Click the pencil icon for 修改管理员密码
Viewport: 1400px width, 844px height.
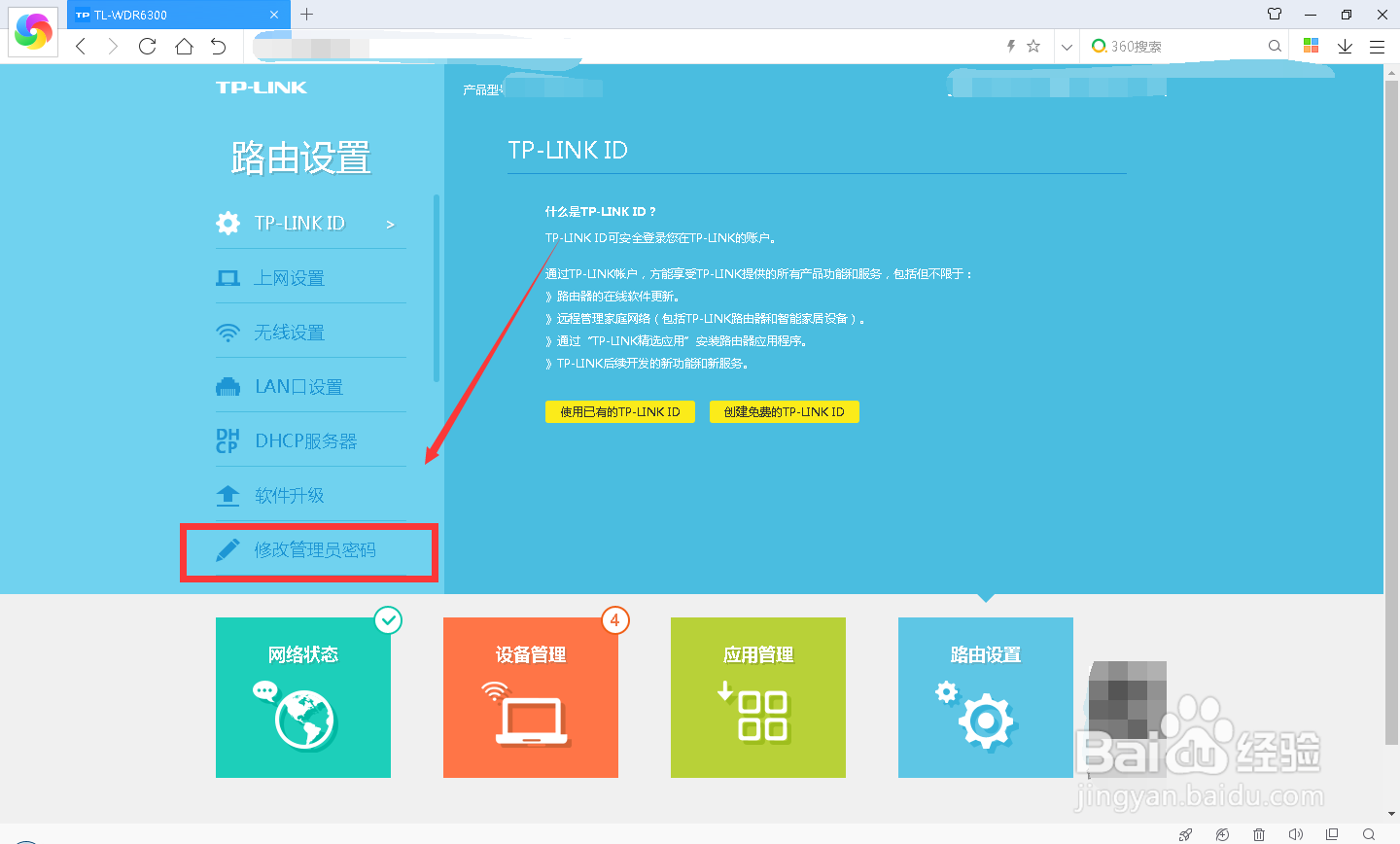[x=227, y=550]
